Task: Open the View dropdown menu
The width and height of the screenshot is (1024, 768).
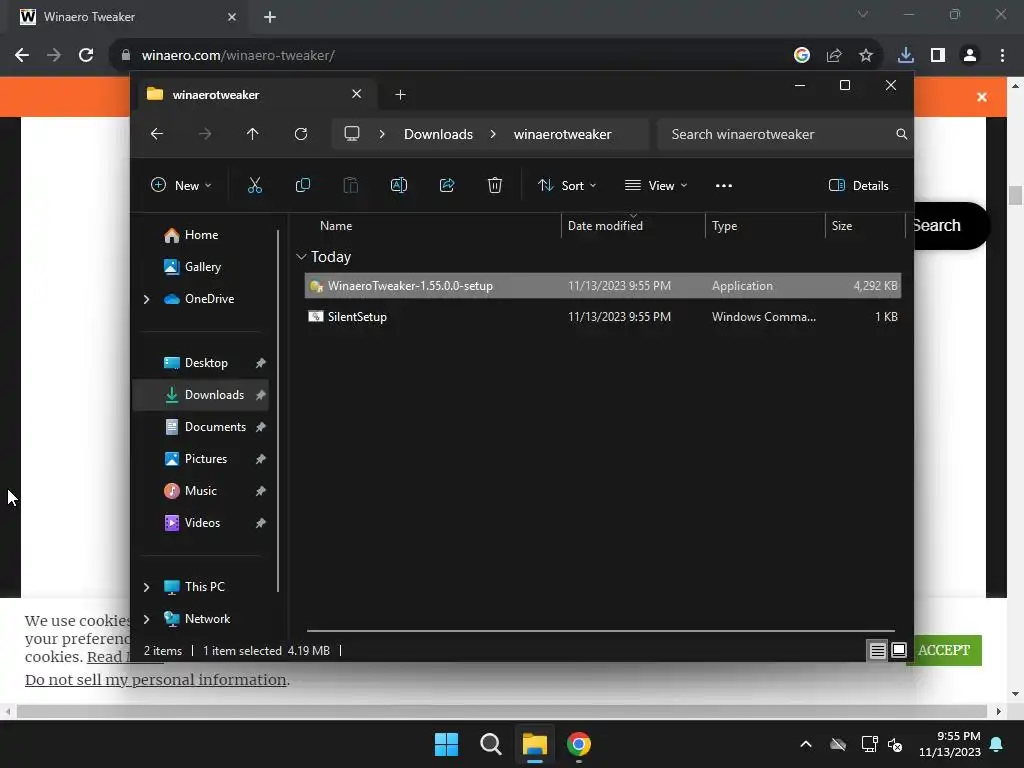Action: pos(656,185)
